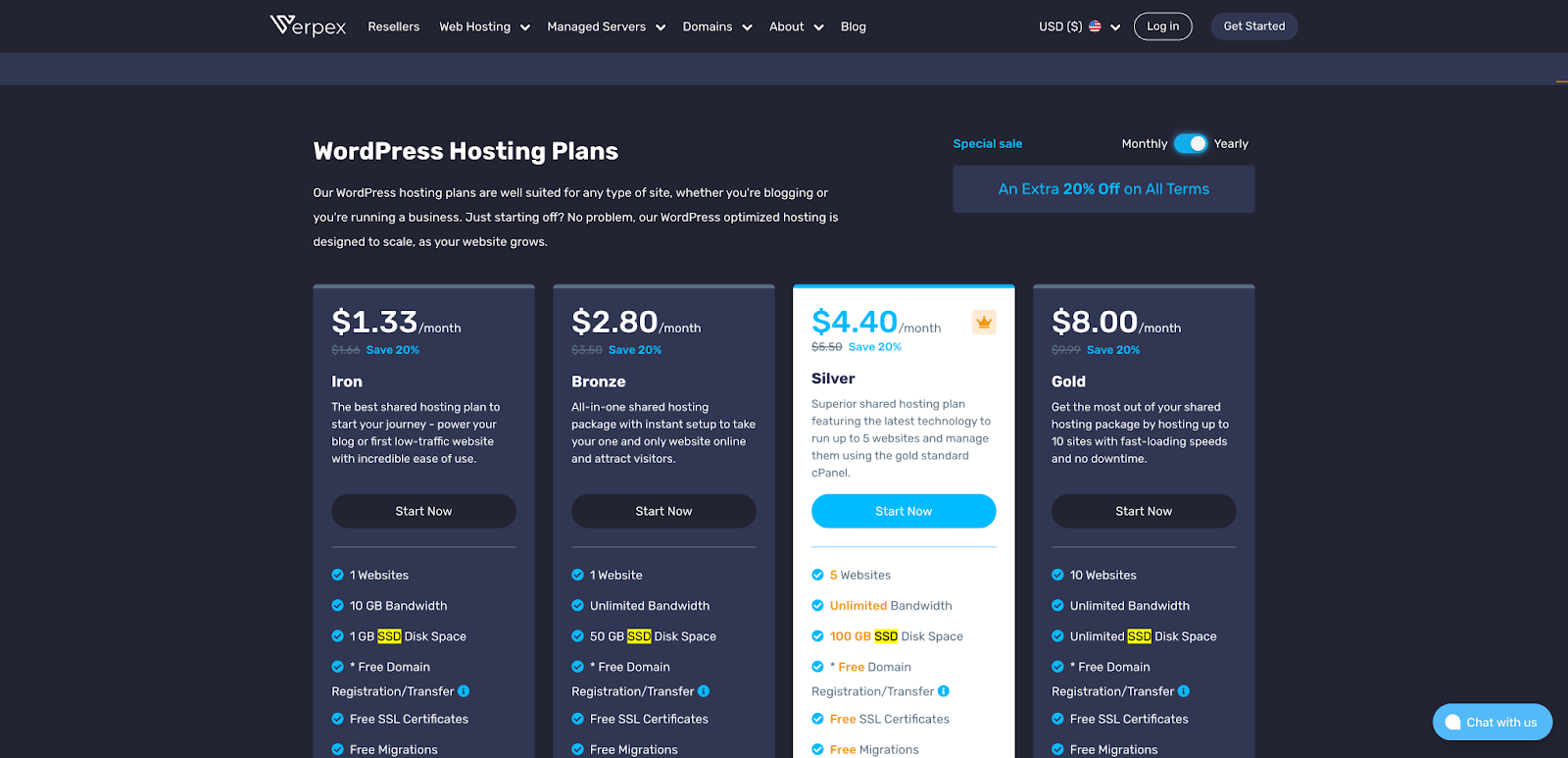Click '10 GB Bandwidth' feature text
This screenshot has height=758, width=1568.
398,606
